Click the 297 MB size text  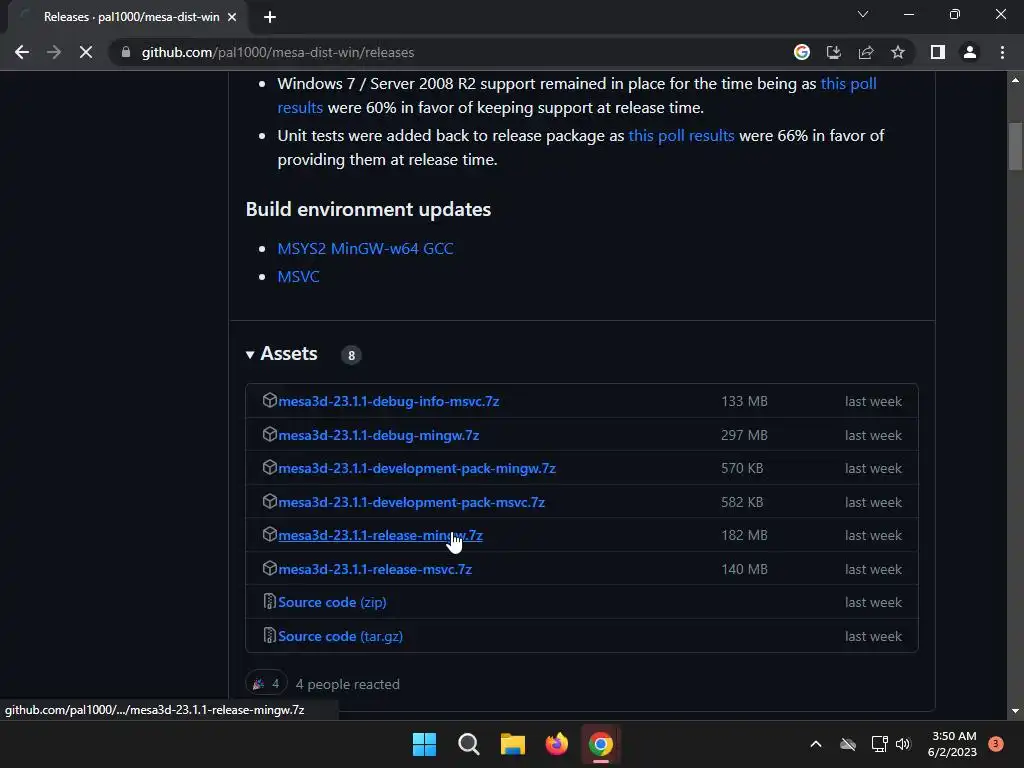point(744,435)
